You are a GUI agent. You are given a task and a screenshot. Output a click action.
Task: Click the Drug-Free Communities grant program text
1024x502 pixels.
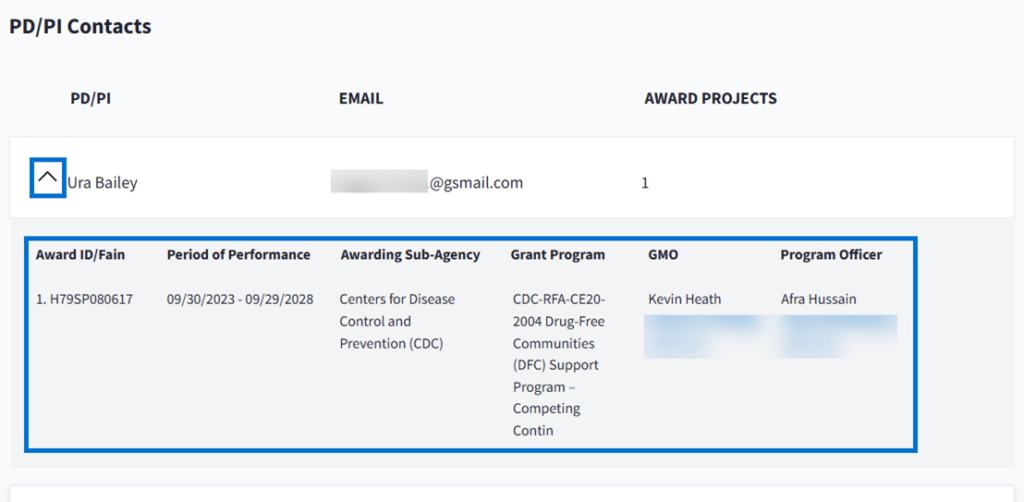point(559,354)
